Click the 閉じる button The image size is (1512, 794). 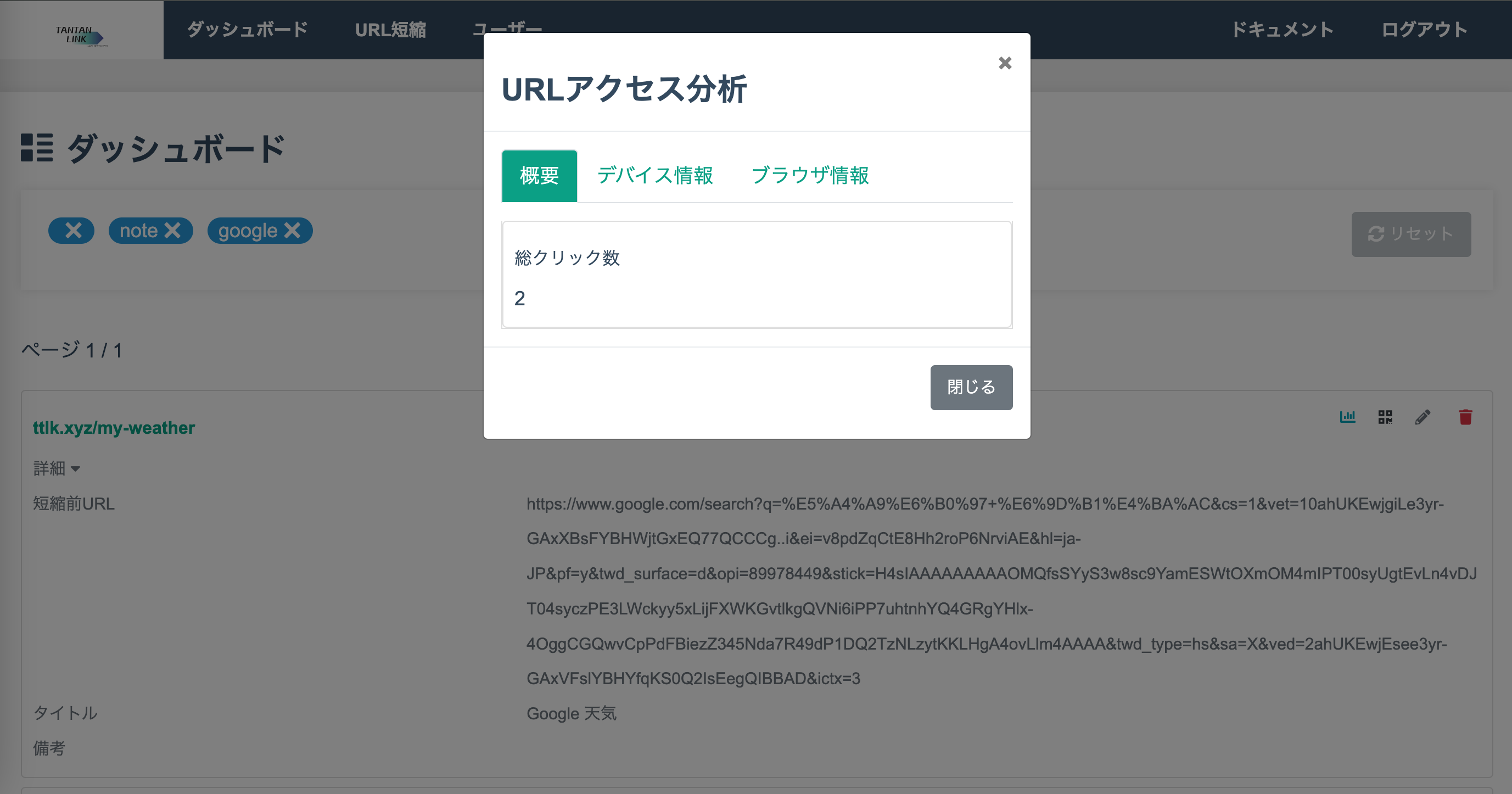pos(971,387)
